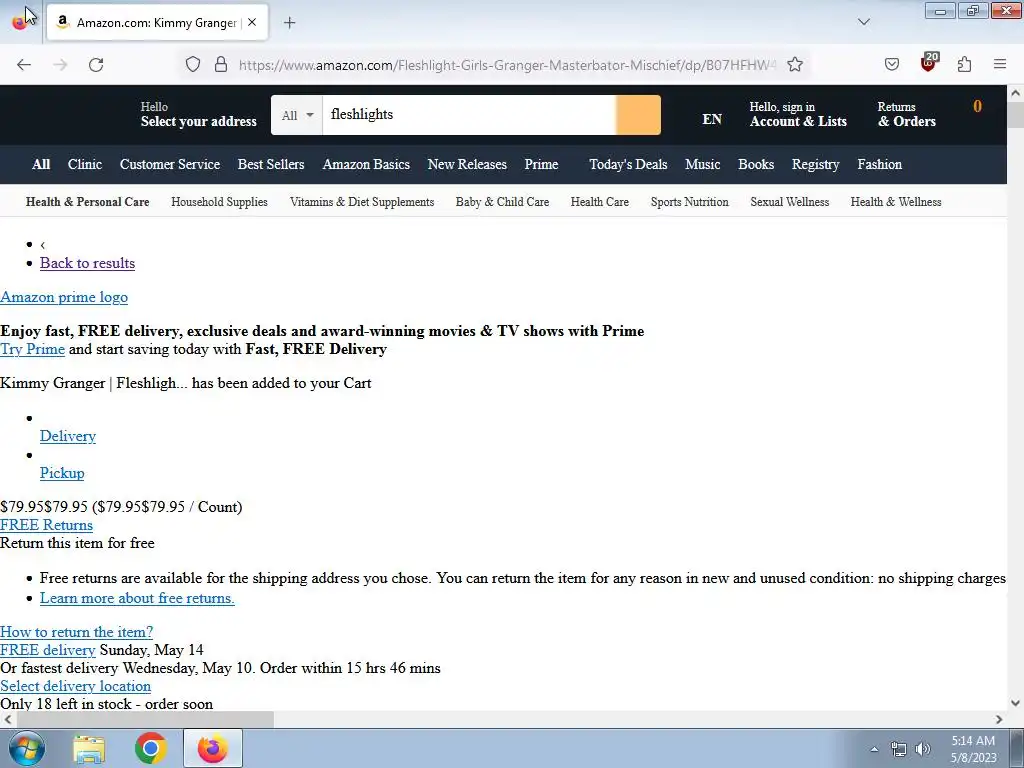Select the Sexual Wellness subnav
Screen dimensions: 1024x768
pyautogui.click(x=790, y=202)
